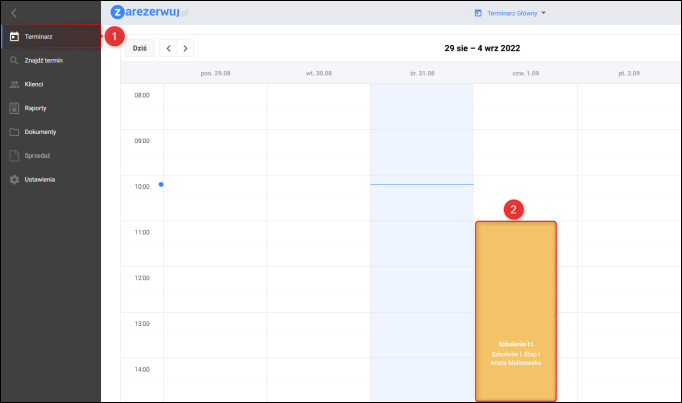Click the Znajdź termin magnifier icon

tap(14, 61)
